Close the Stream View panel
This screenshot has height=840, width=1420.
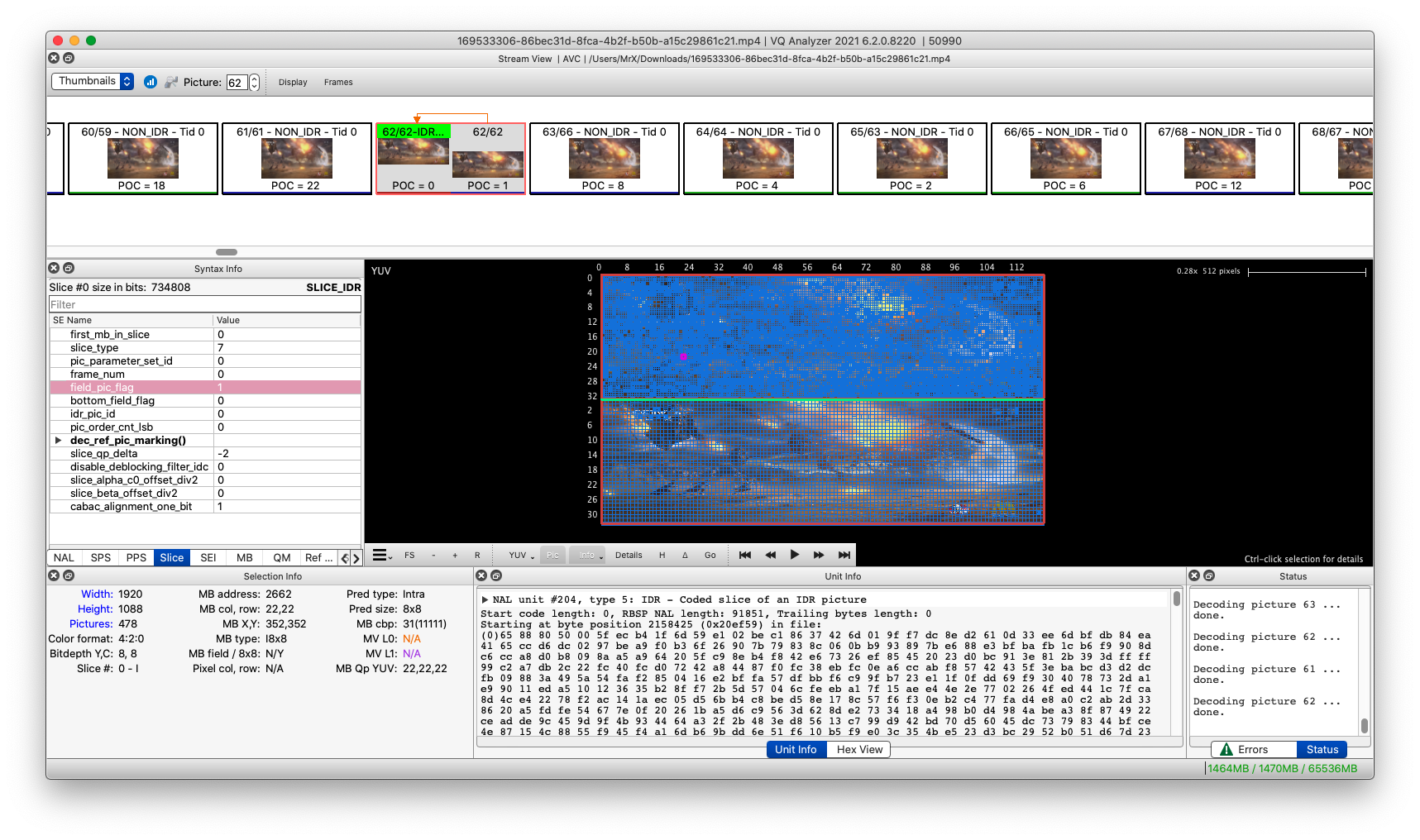tap(54, 58)
